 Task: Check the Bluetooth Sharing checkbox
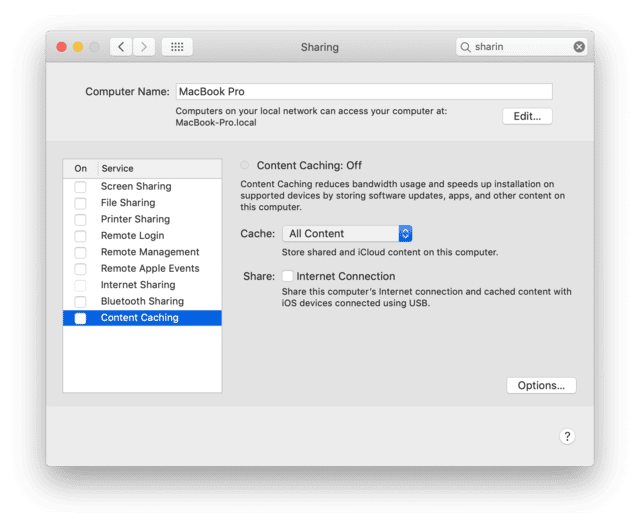pos(80,302)
